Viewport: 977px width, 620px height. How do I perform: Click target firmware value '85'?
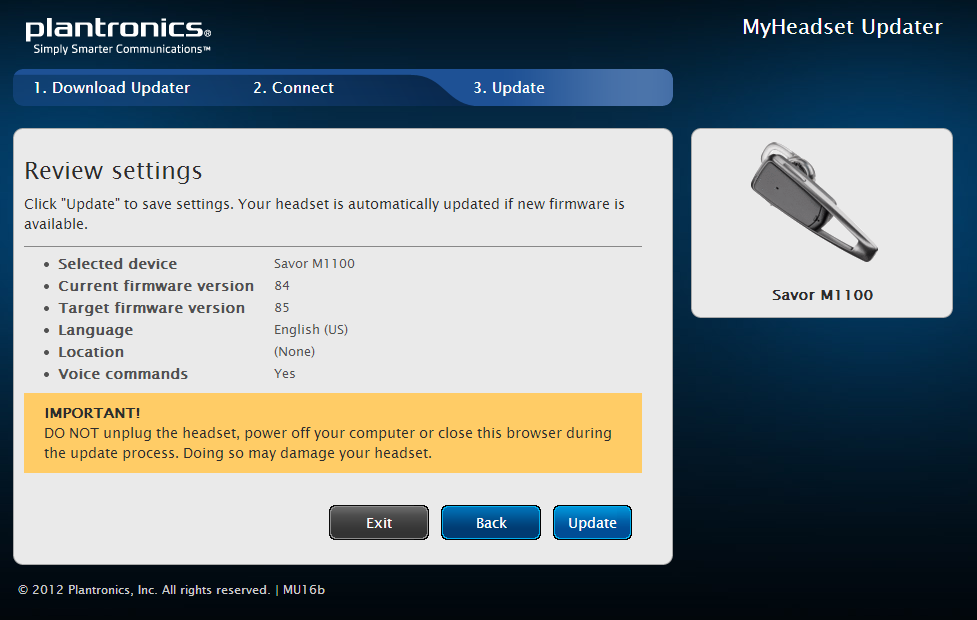pyautogui.click(x=282, y=307)
